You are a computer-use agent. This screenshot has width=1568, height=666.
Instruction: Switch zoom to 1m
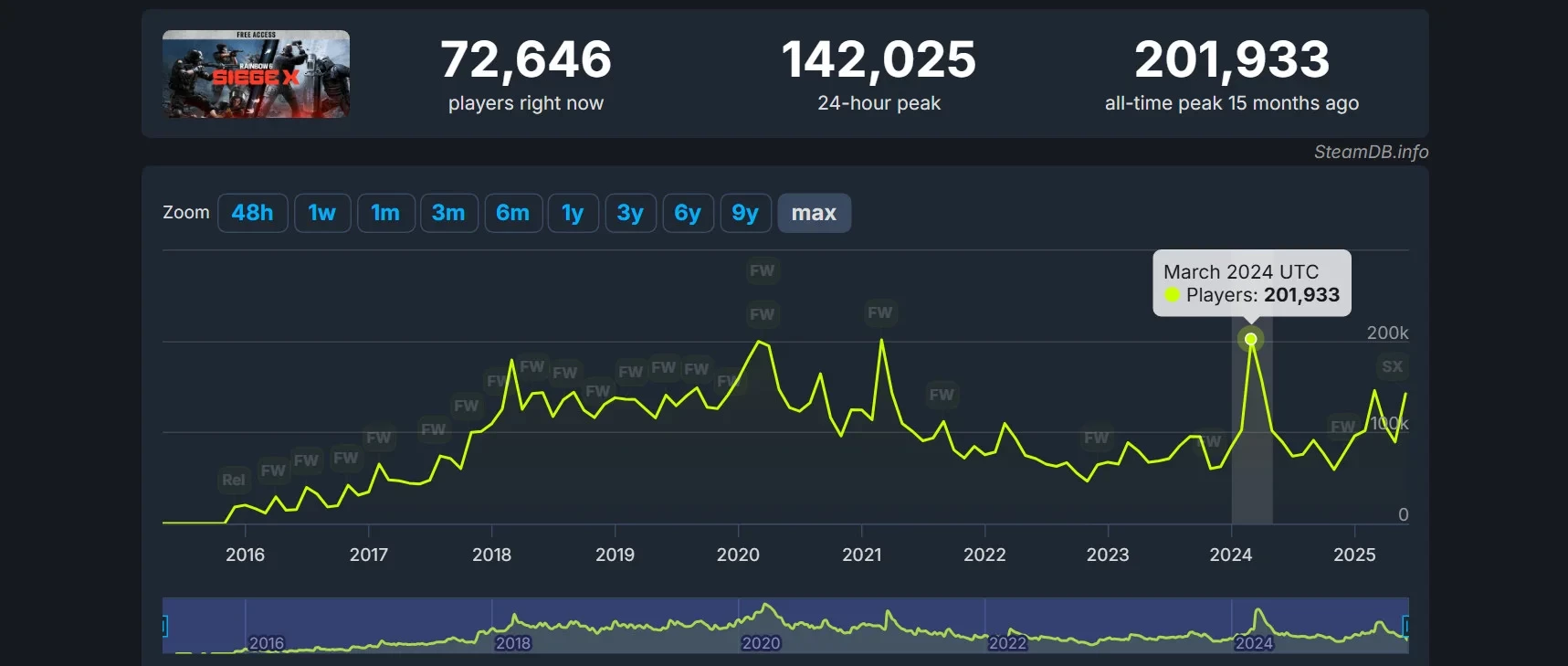click(385, 213)
